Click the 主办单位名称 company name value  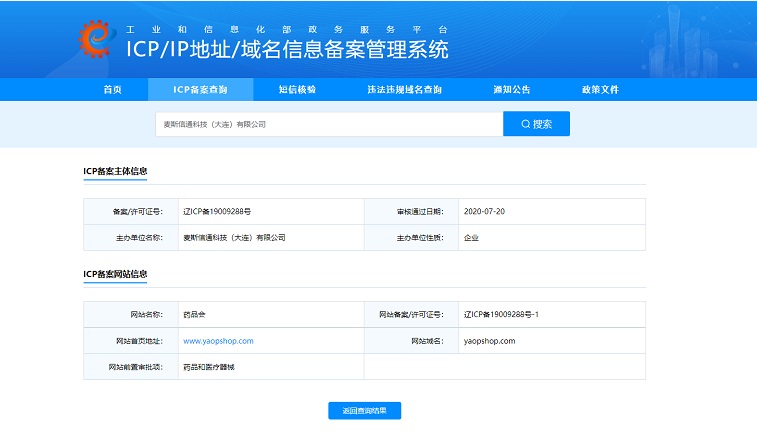[x=234, y=238]
